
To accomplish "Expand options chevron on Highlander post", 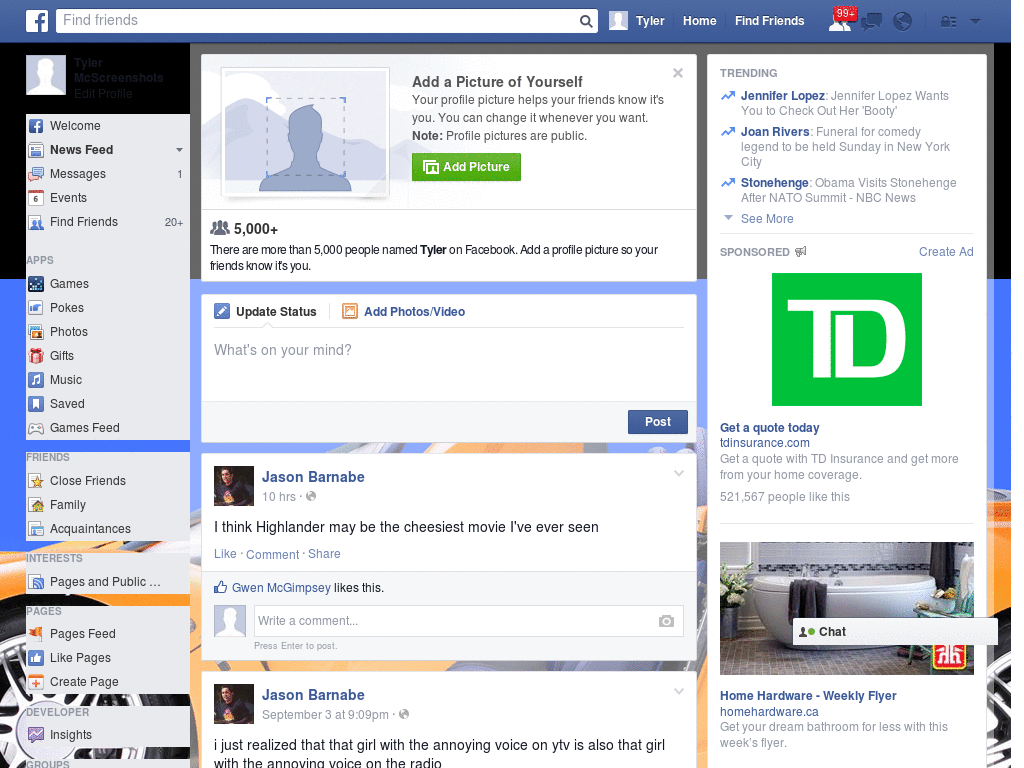I will point(679,473).
